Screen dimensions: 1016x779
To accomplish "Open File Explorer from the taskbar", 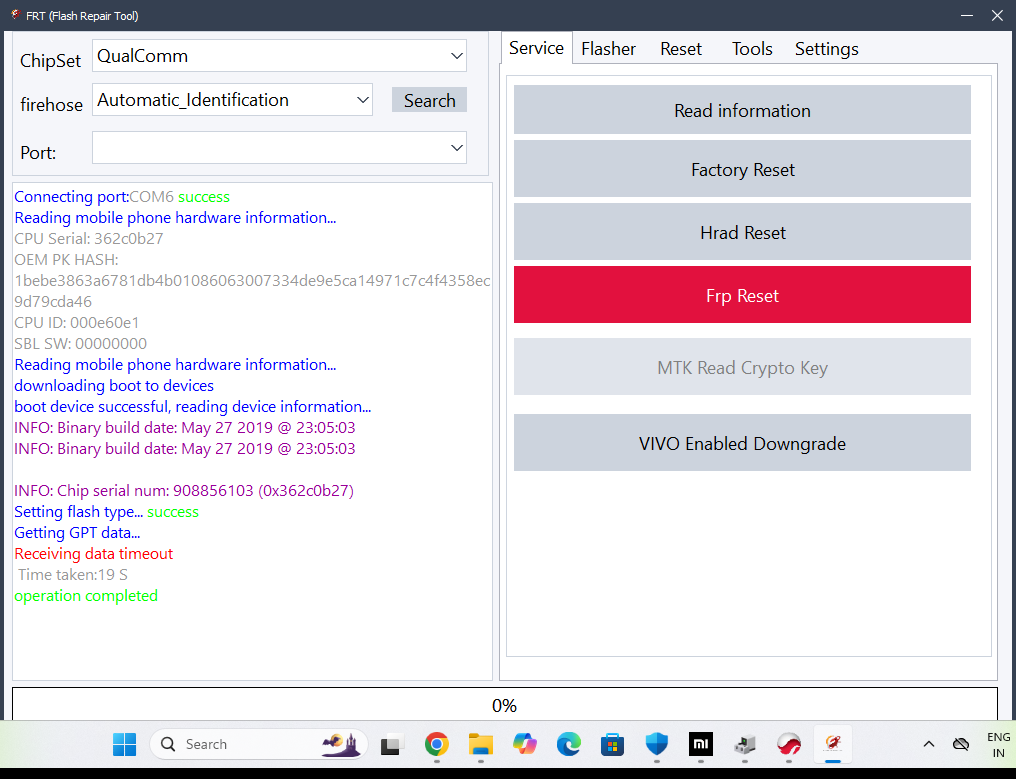I will 481,744.
